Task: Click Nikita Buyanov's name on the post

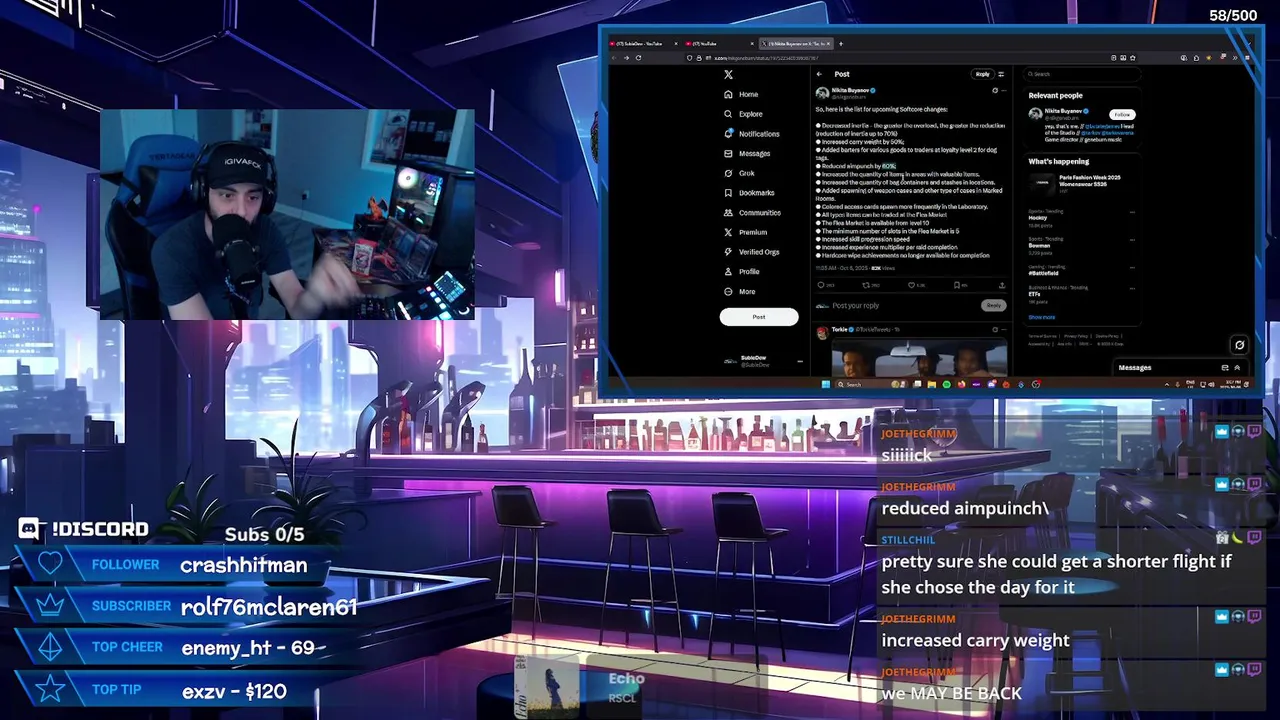Action: point(850,90)
